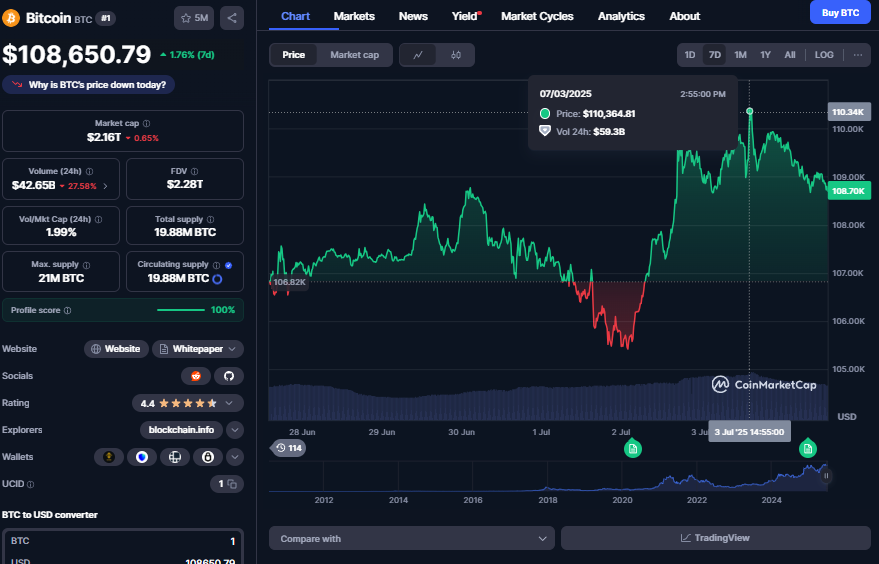The height and width of the screenshot is (564, 879).
Task: Open fourth wallet icon with lock
Action: pyautogui.click(x=208, y=457)
